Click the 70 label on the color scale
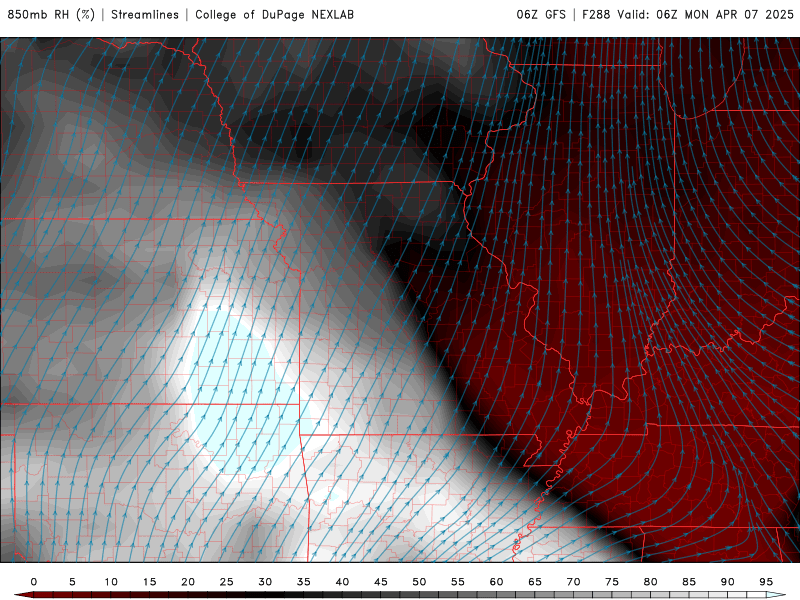This screenshot has height=600, width=800. coord(573,582)
